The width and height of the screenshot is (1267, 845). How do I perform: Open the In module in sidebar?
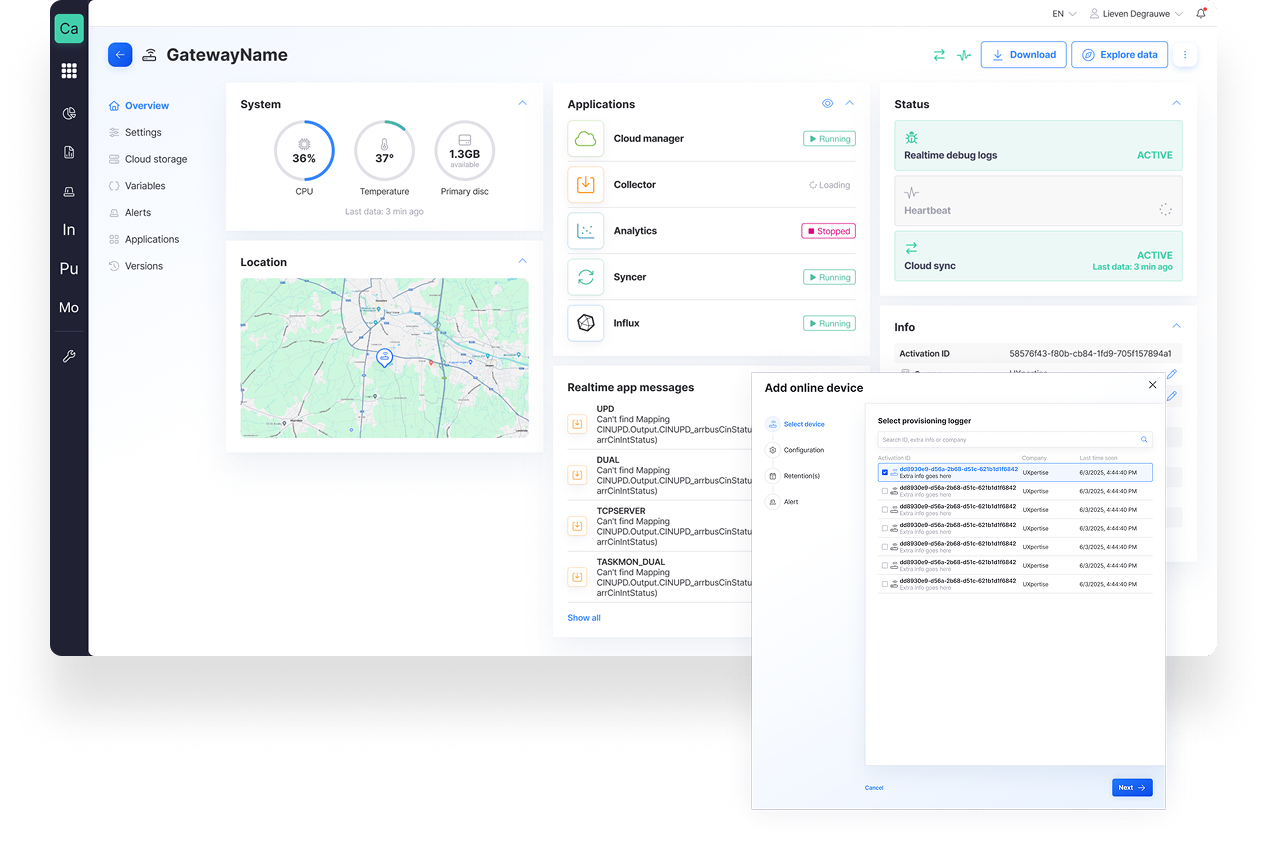[69, 230]
